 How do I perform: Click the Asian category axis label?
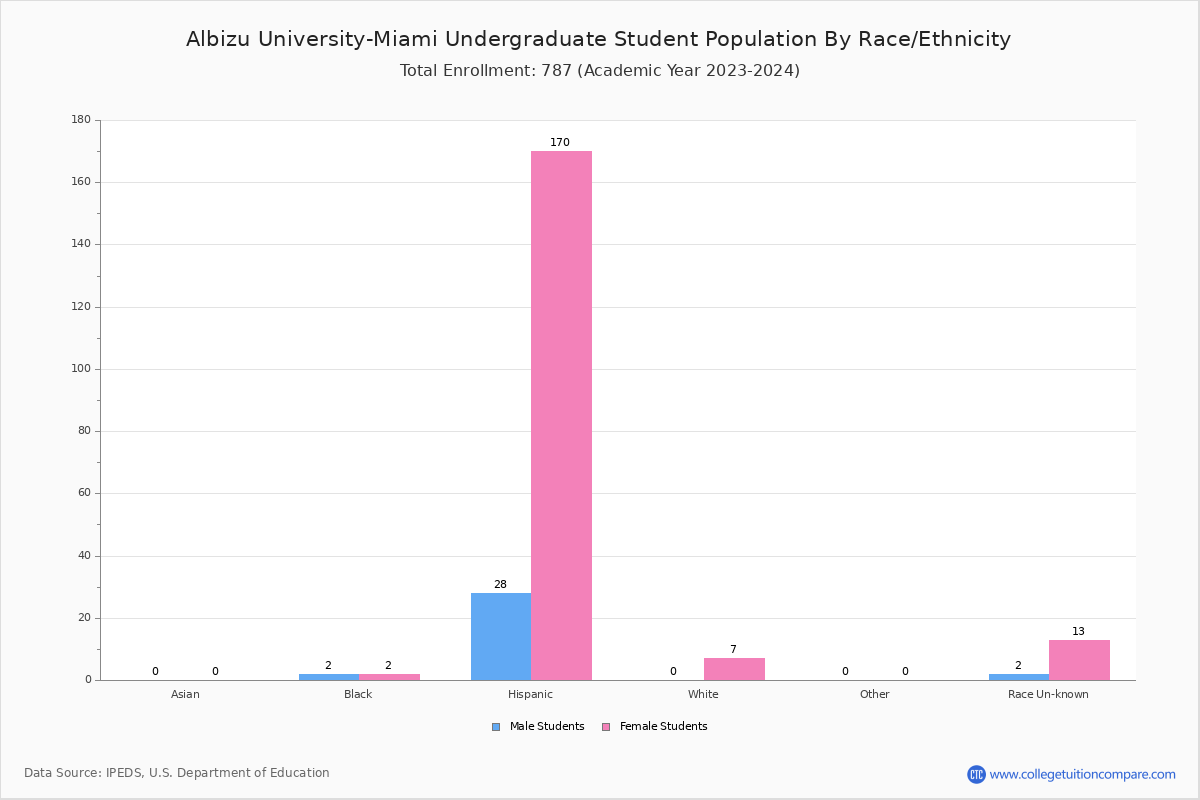click(x=185, y=694)
